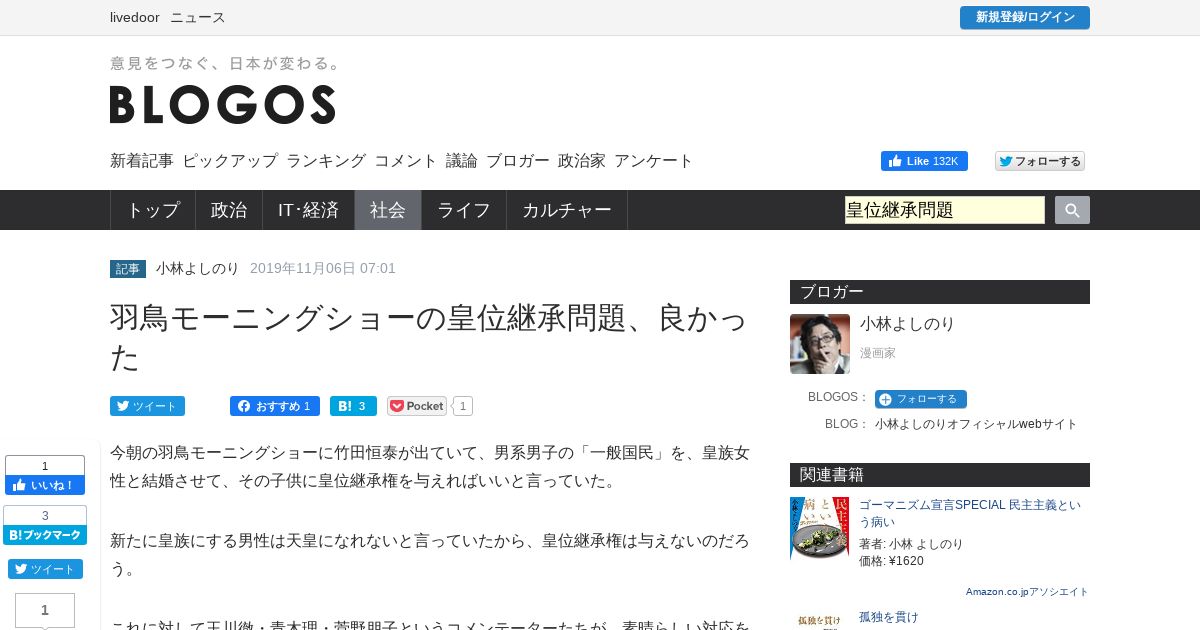Open the 小林よしのり name link in the sidebar
1200x630 pixels.
point(908,323)
